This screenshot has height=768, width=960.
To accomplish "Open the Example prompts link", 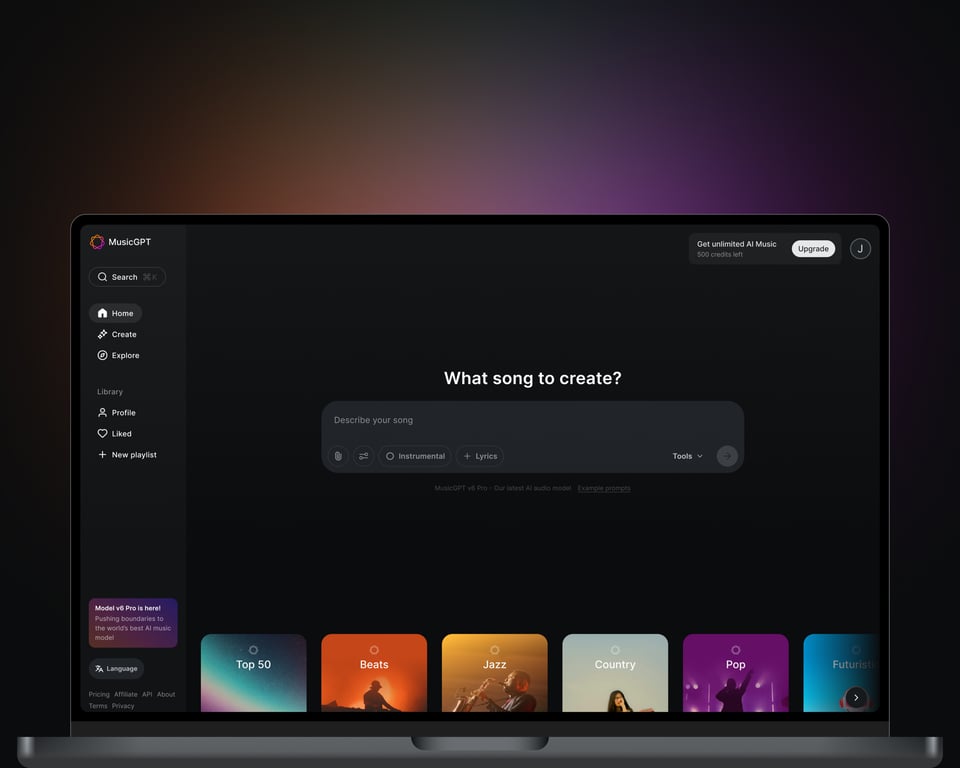I will coord(604,488).
